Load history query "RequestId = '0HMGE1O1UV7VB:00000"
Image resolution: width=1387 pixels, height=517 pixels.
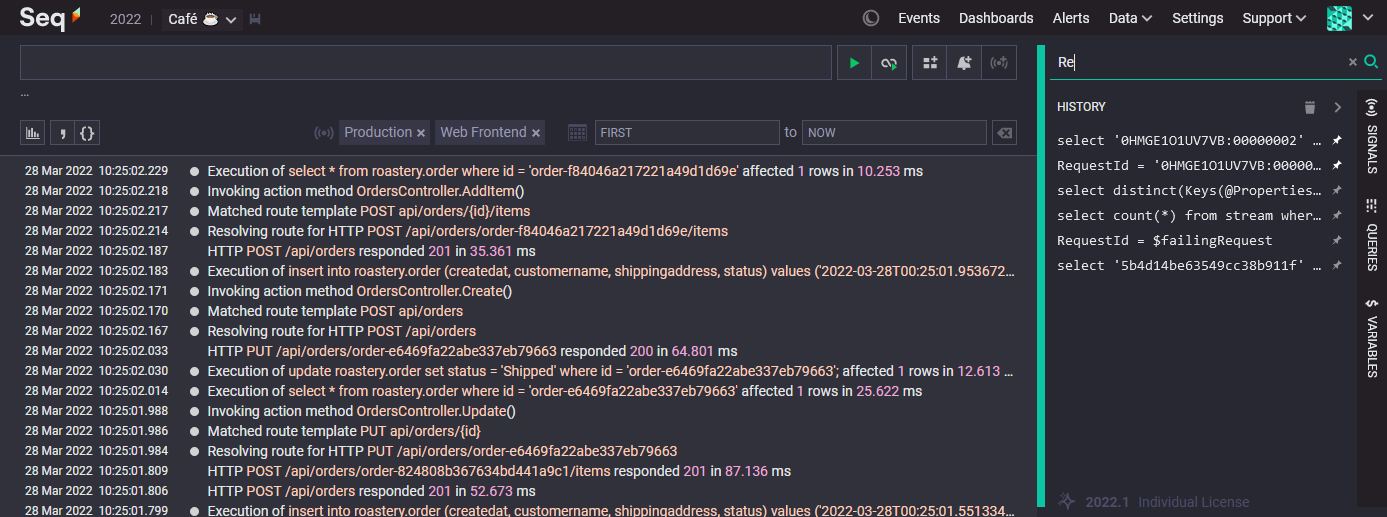pos(1189,165)
